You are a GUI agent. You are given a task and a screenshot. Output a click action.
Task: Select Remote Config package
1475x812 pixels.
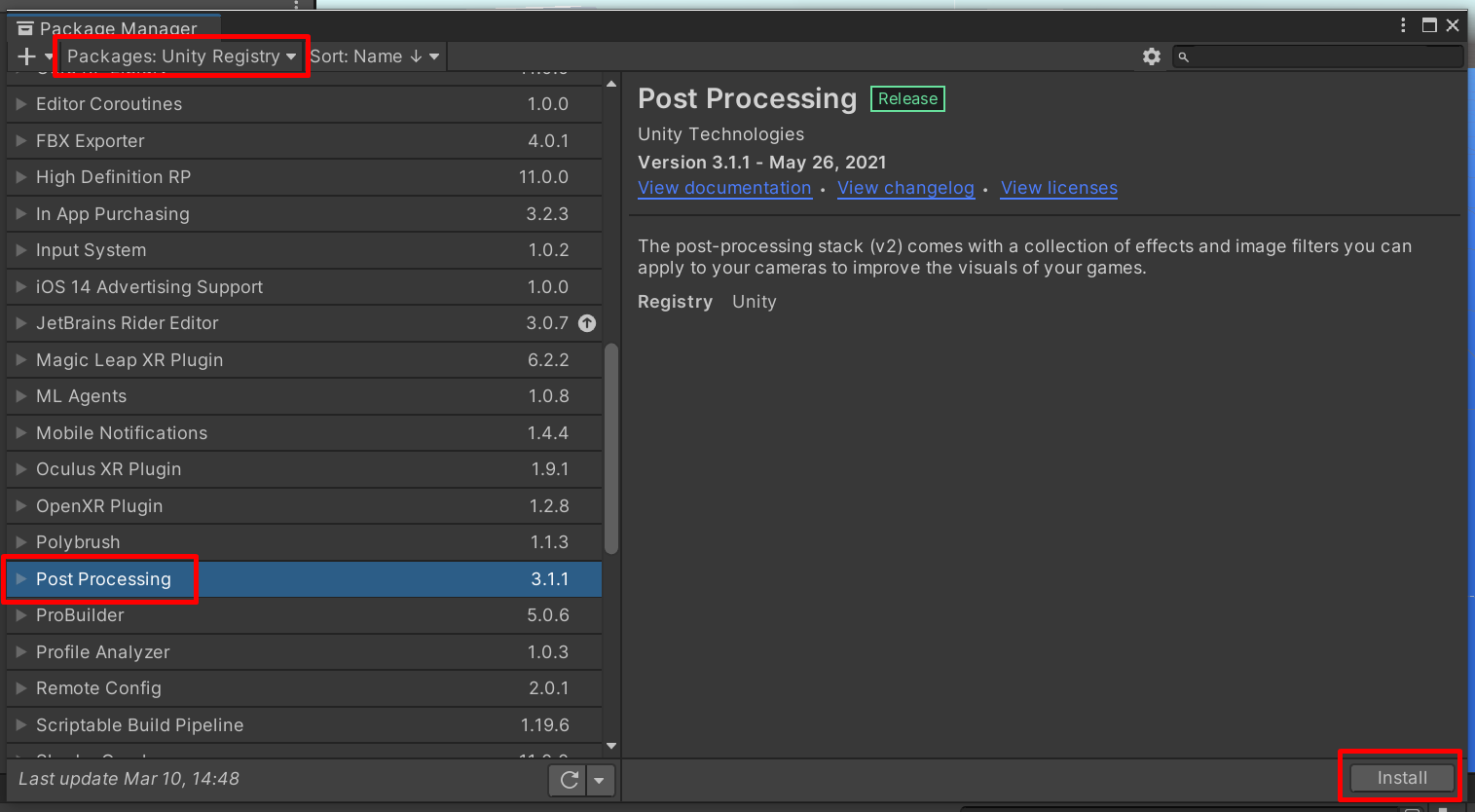(304, 688)
